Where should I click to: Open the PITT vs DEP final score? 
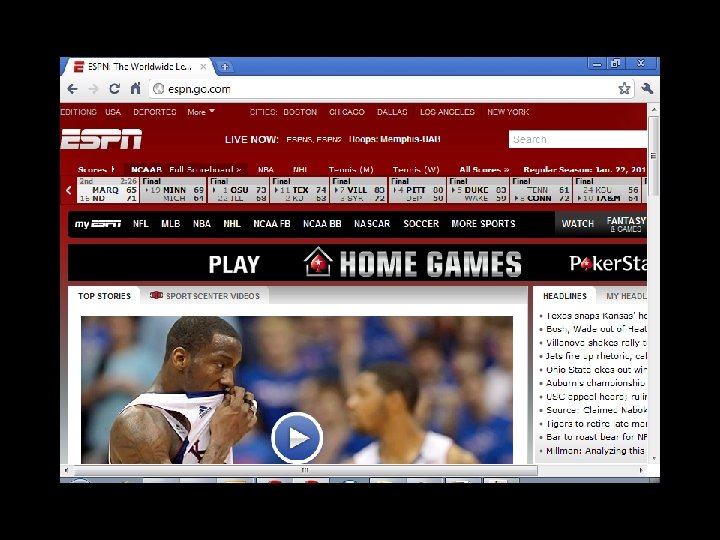pyautogui.click(x=417, y=190)
